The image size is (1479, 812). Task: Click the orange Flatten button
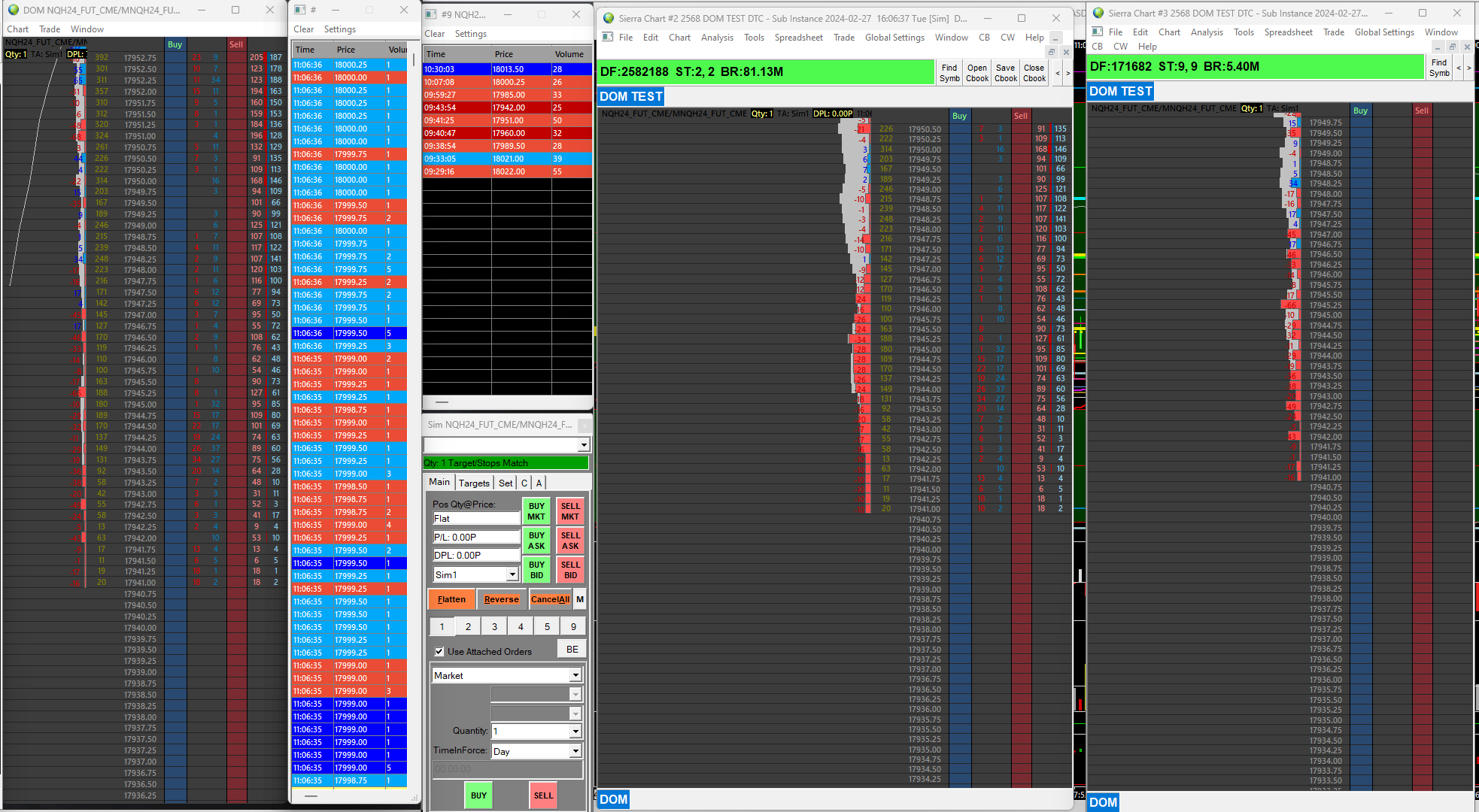451,599
